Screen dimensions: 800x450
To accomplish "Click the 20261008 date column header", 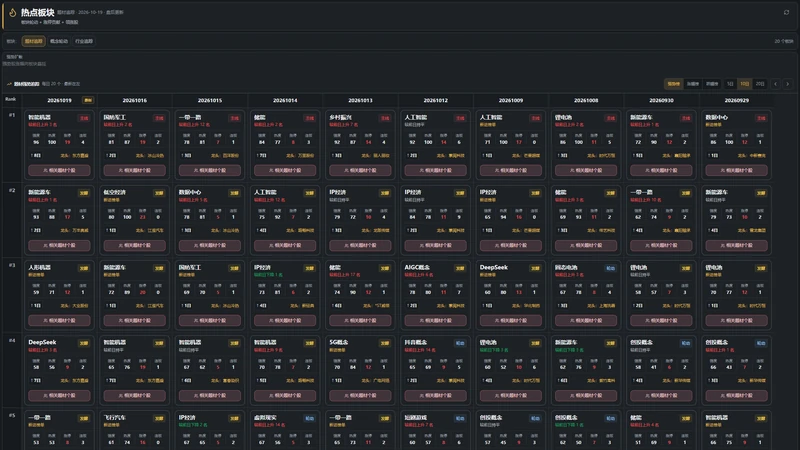I will click(586, 101).
